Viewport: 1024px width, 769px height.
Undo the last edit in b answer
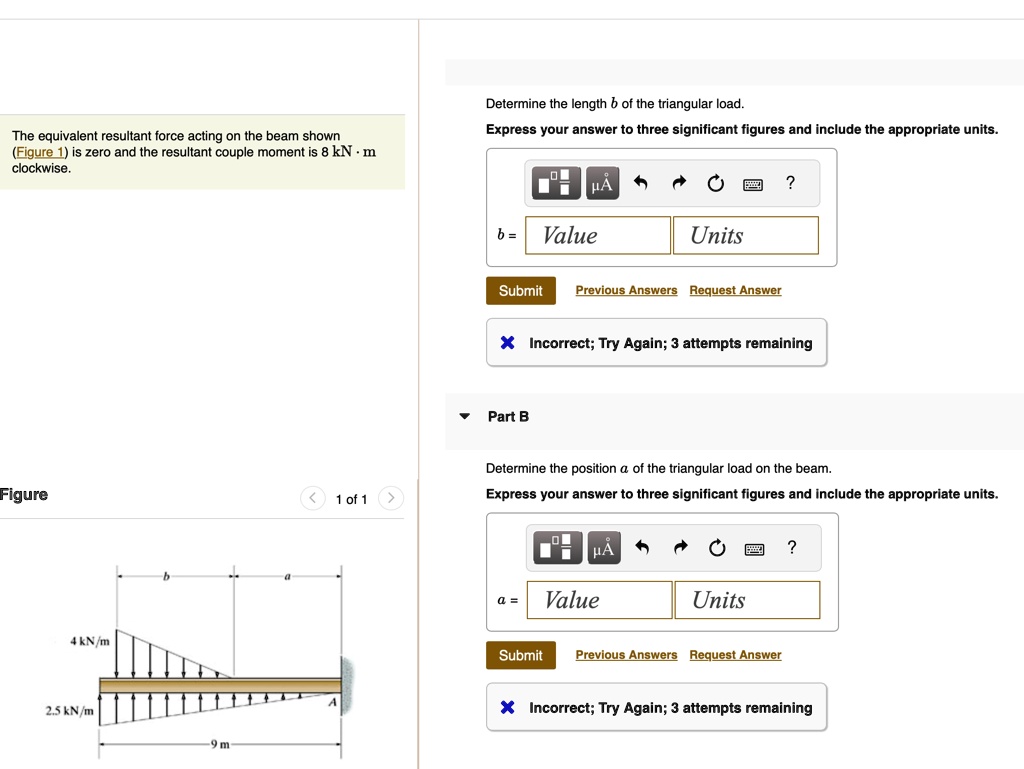coord(641,183)
